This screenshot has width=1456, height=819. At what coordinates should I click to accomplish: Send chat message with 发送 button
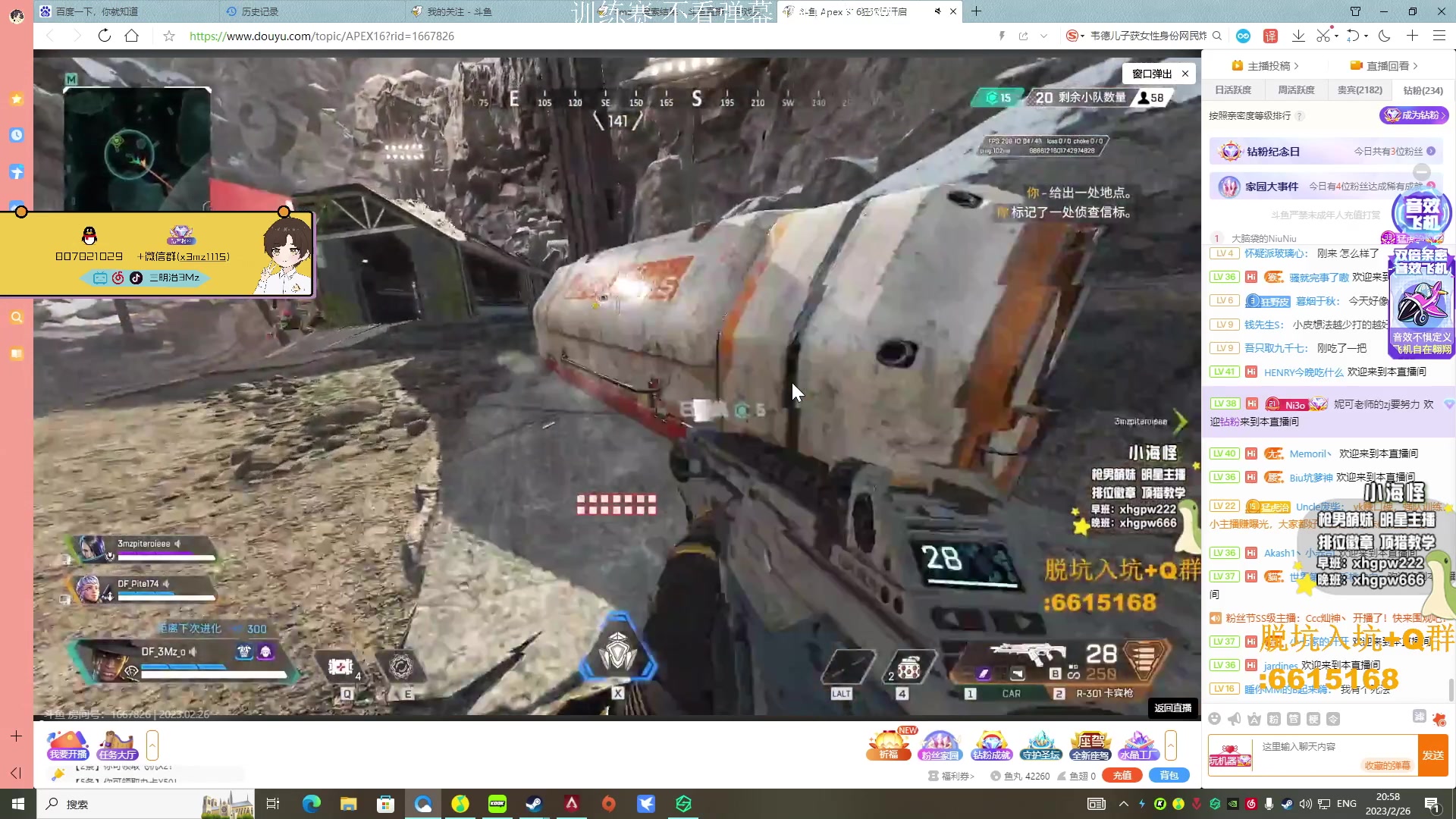(x=1433, y=755)
